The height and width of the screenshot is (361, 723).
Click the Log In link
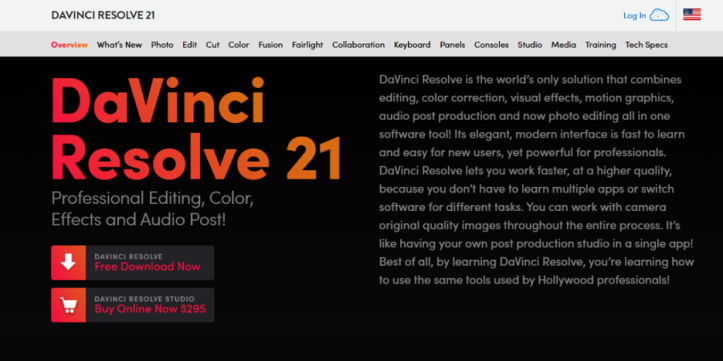(634, 16)
